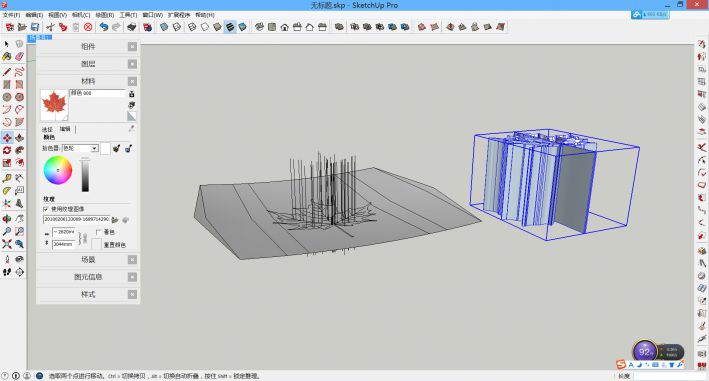Viewport: 709px width, 381px height.
Task: Activate the Rotate tool
Action: (x=6, y=150)
